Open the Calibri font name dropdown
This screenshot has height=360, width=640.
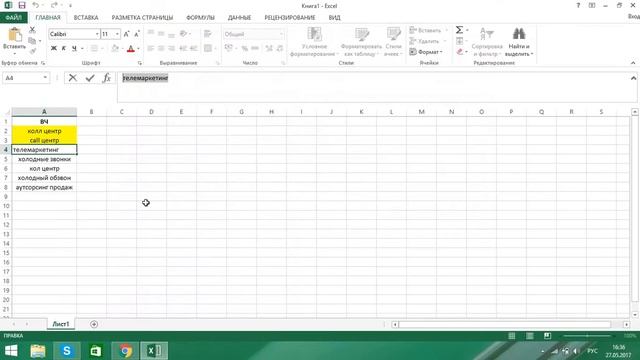click(x=97, y=34)
